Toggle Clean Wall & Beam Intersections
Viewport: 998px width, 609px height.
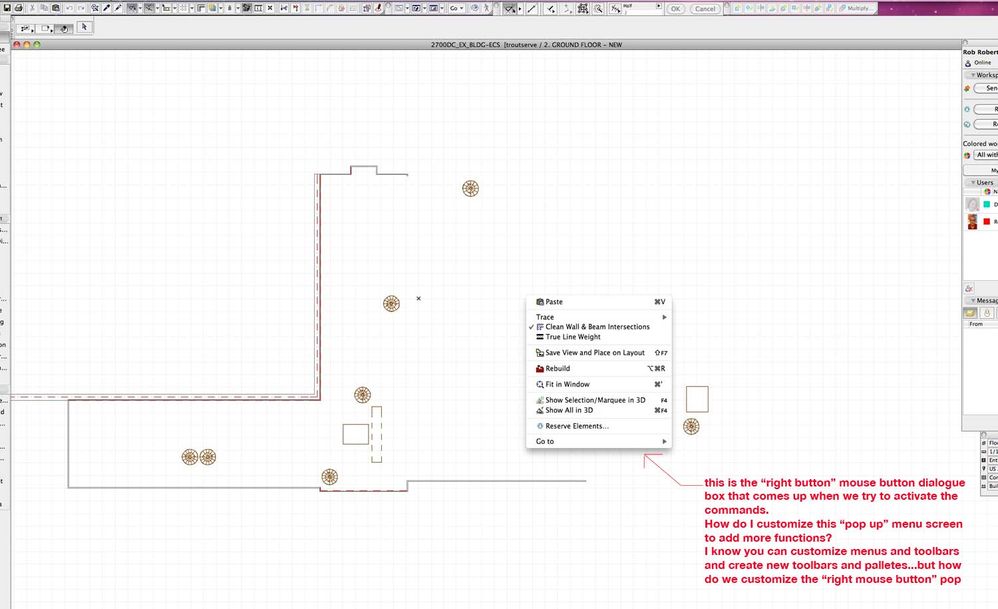[598, 326]
